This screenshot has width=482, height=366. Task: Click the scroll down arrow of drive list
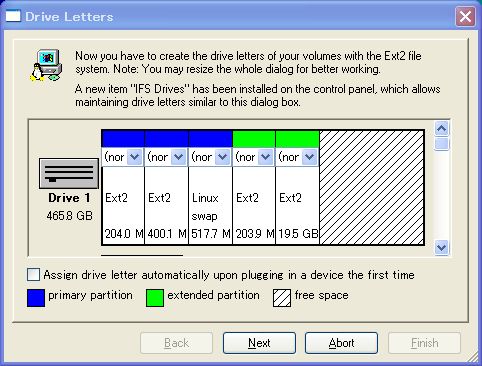coord(442,247)
